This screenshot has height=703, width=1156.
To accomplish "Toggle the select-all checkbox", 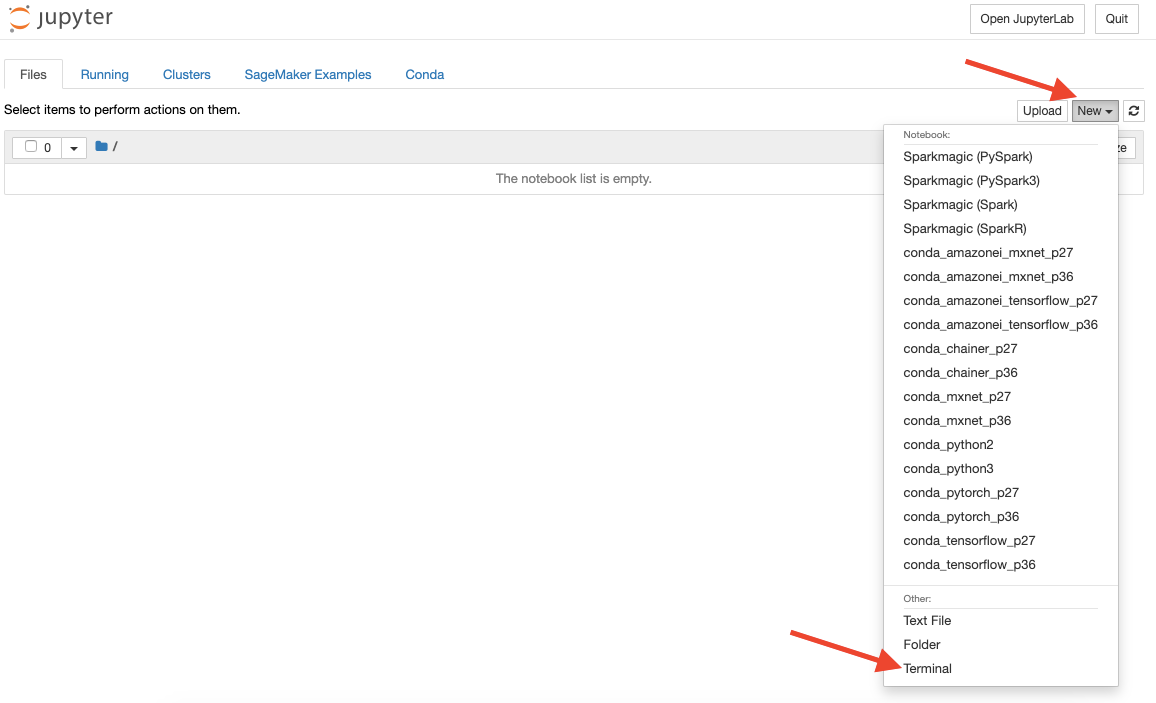I will pyautogui.click(x=29, y=146).
